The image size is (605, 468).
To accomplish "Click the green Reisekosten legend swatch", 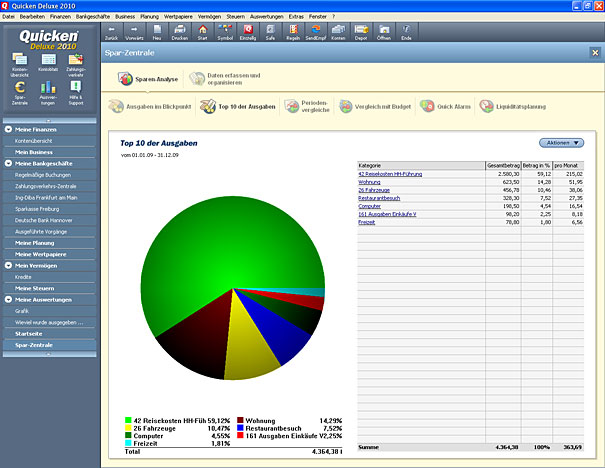I will pyautogui.click(x=129, y=421).
